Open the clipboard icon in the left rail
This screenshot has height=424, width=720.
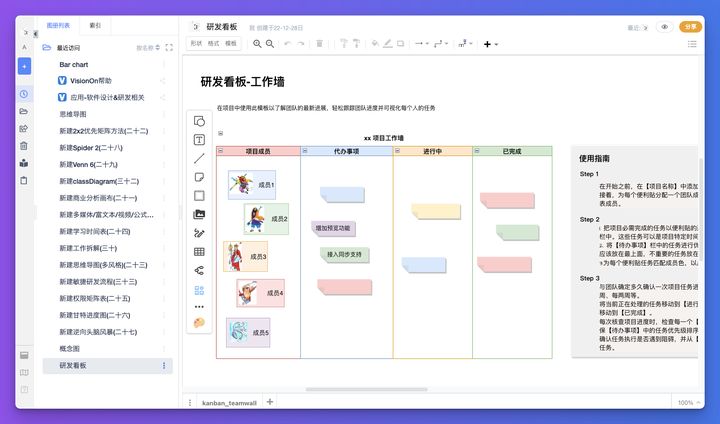click(24, 180)
